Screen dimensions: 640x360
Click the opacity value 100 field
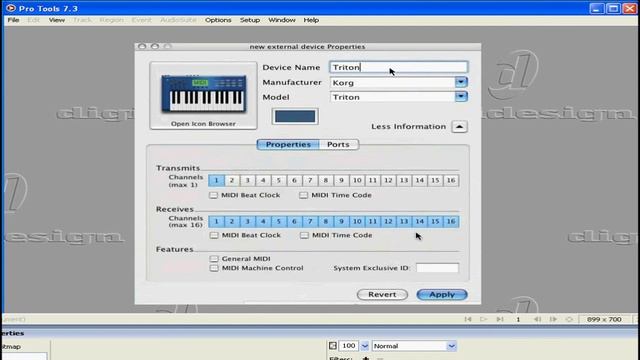(349, 346)
